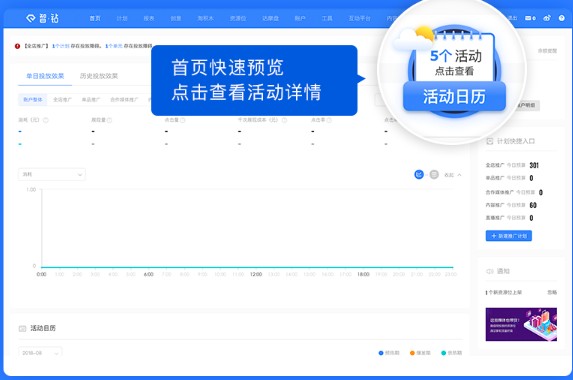Click the blue 新建推广计划 button
The height and width of the screenshot is (380, 573).
509,236
